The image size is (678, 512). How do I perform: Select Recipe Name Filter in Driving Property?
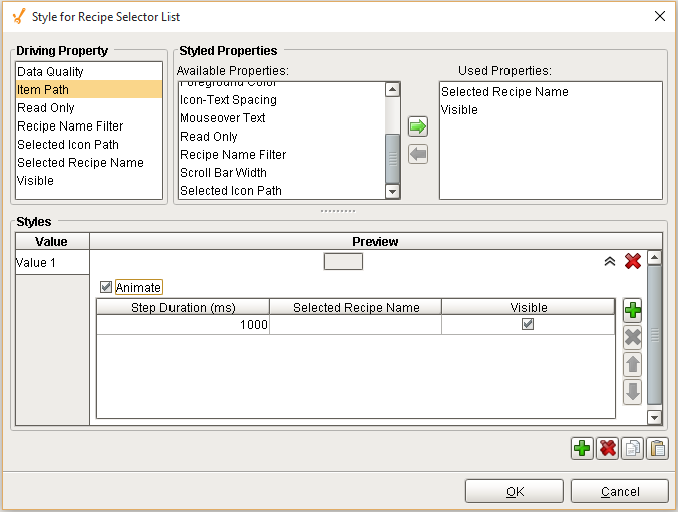click(70, 126)
